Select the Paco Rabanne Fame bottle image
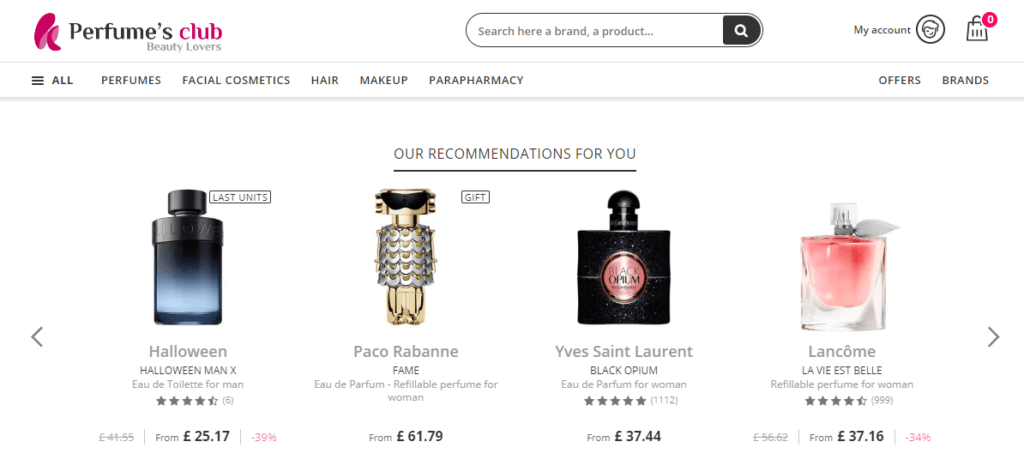1024x472 pixels. pos(406,257)
